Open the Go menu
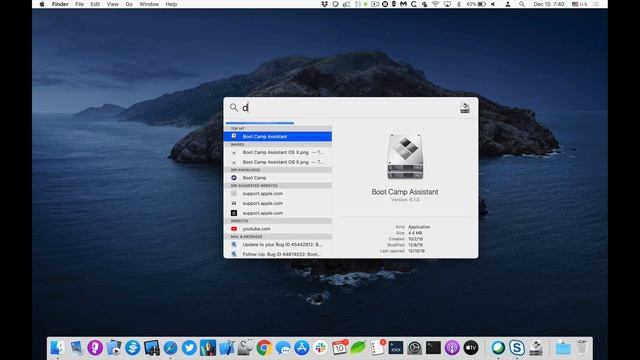The height and width of the screenshot is (360, 640). [129, 4]
